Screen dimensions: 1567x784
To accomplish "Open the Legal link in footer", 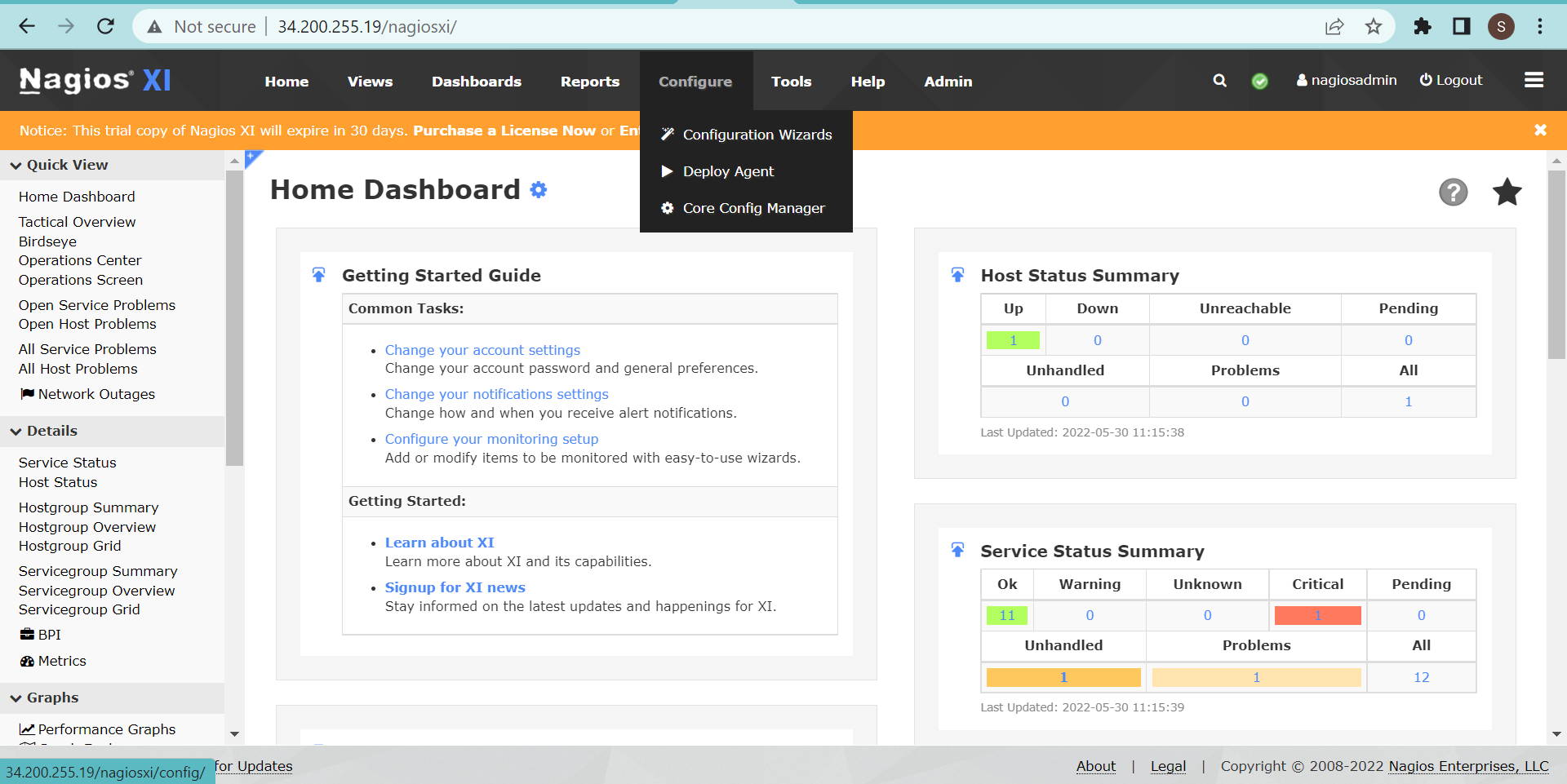I will [1168, 766].
